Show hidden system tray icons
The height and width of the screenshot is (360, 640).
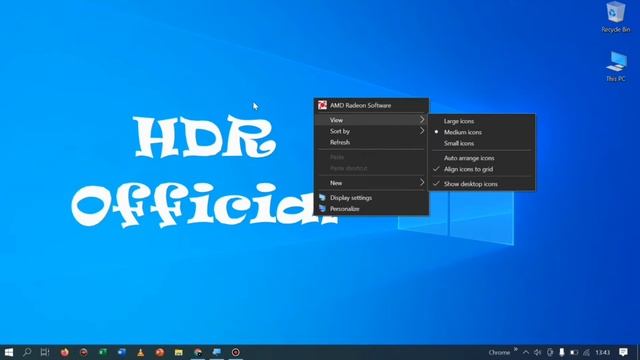pyautogui.click(x=526, y=352)
